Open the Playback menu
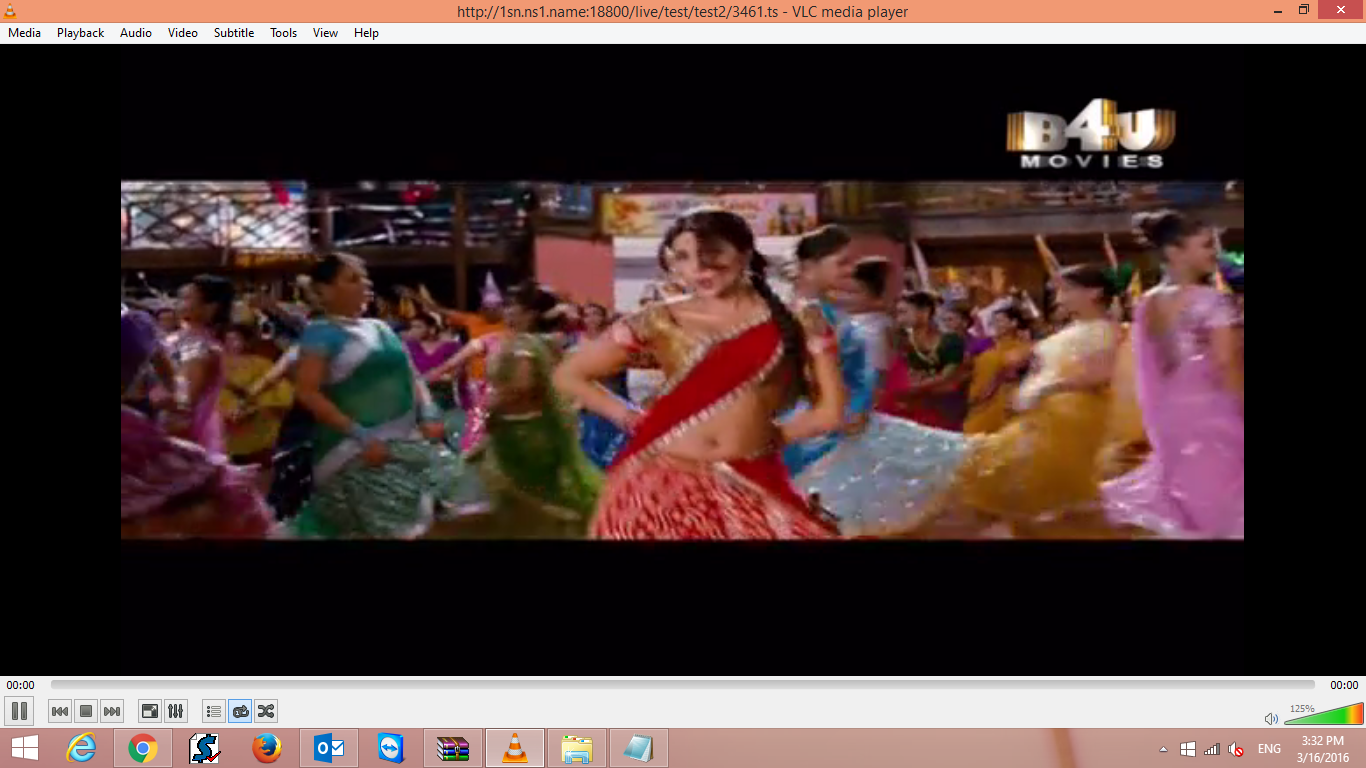Viewport: 1366px width, 768px height. click(x=81, y=33)
